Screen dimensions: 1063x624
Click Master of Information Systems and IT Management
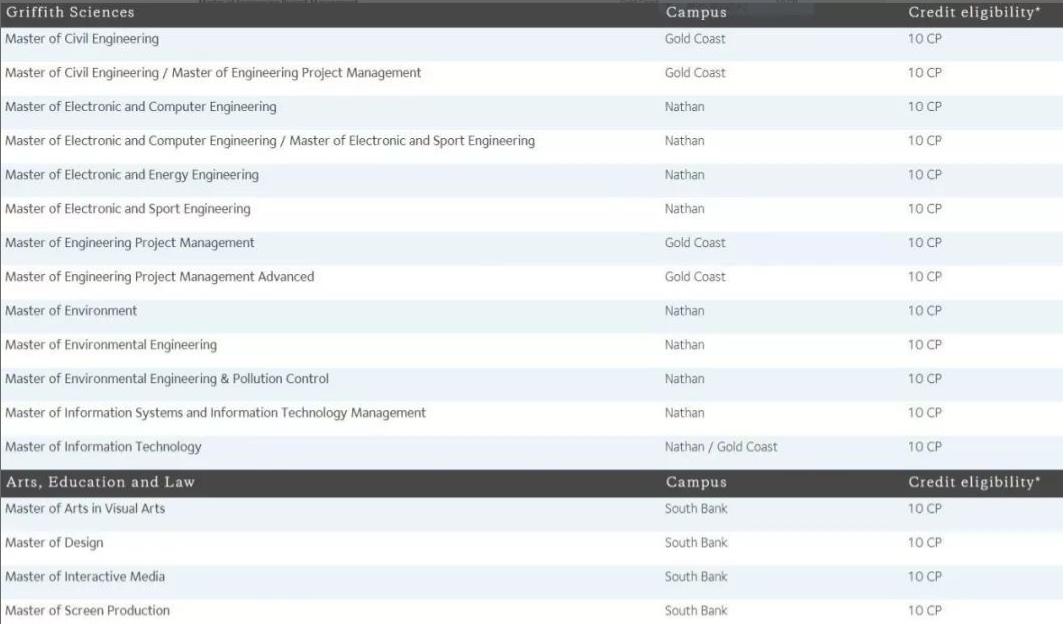pos(216,413)
